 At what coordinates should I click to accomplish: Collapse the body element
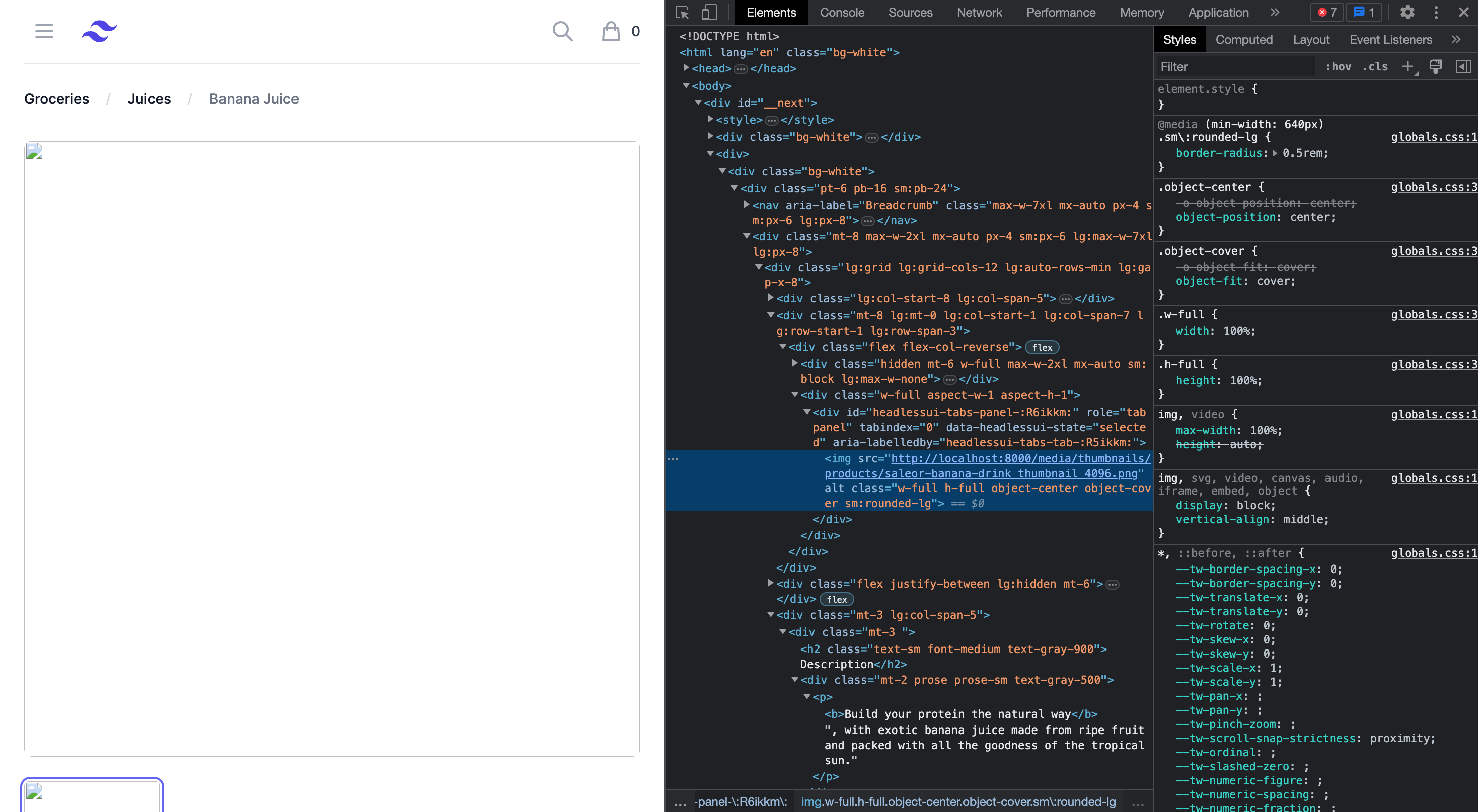point(686,86)
